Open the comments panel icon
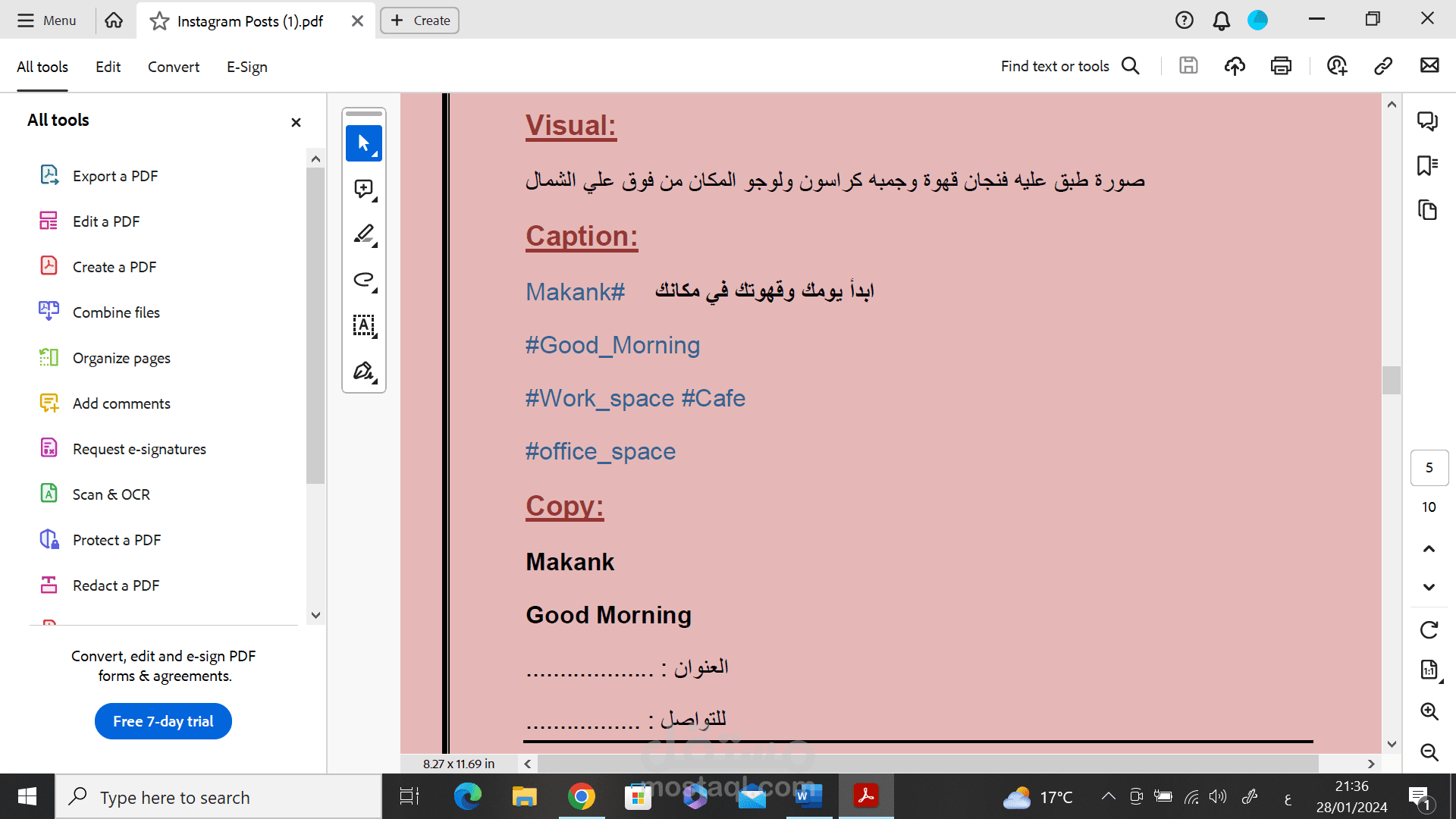Viewport: 1456px width, 819px height. click(1428, 121)
